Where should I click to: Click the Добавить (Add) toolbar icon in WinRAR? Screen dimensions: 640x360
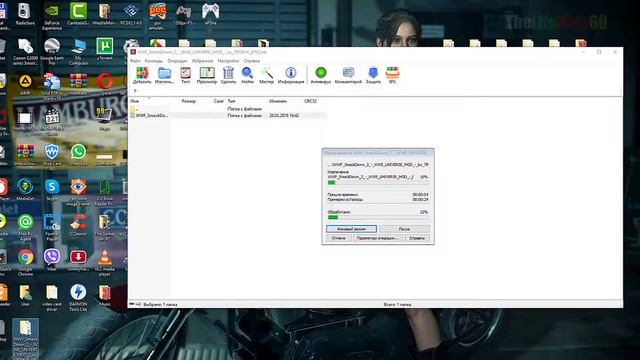click(142, 76)
